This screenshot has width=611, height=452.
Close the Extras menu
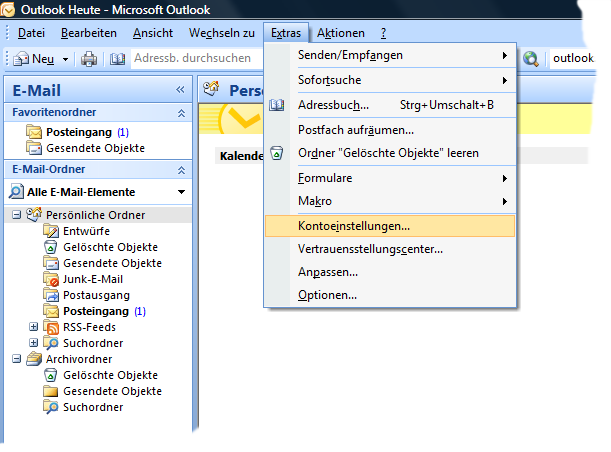pos(286,33)
